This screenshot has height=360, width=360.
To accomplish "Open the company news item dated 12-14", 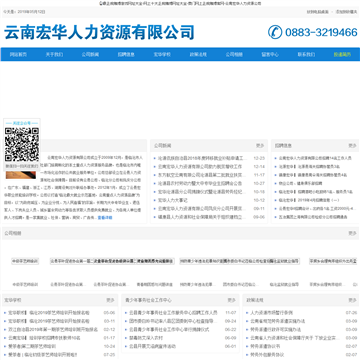I will (200, 167).
